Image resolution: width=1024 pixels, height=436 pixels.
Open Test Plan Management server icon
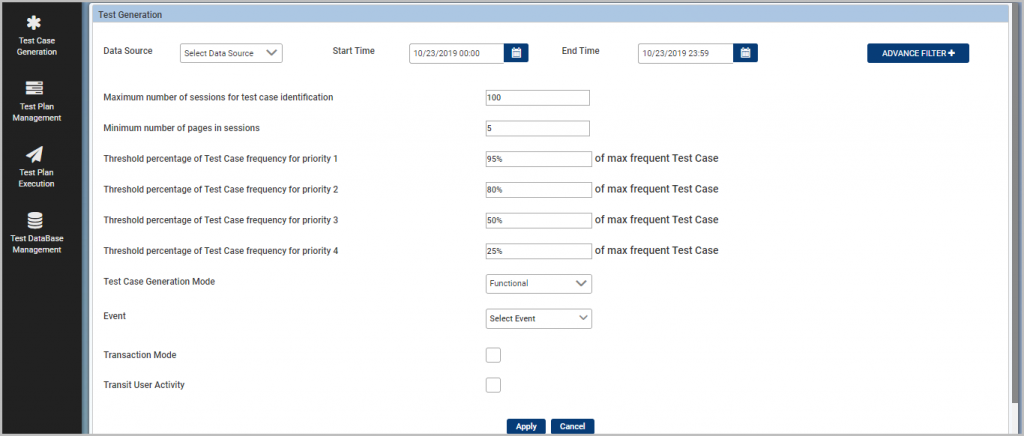pyautogui.click(x=35, y=88)
